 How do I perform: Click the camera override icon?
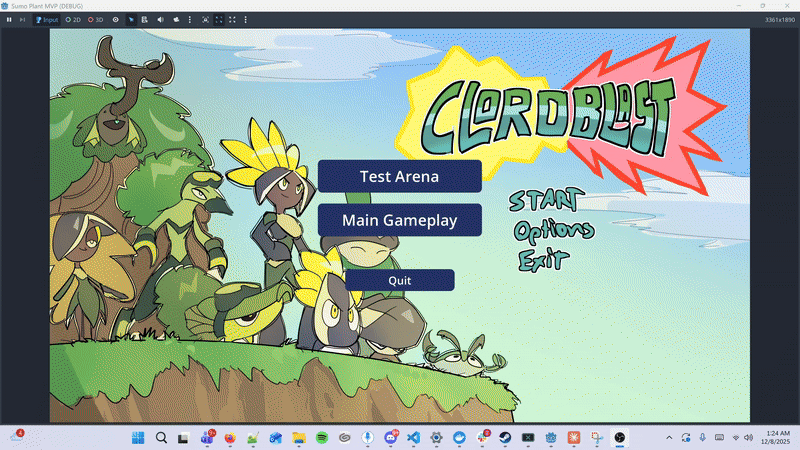177,19
